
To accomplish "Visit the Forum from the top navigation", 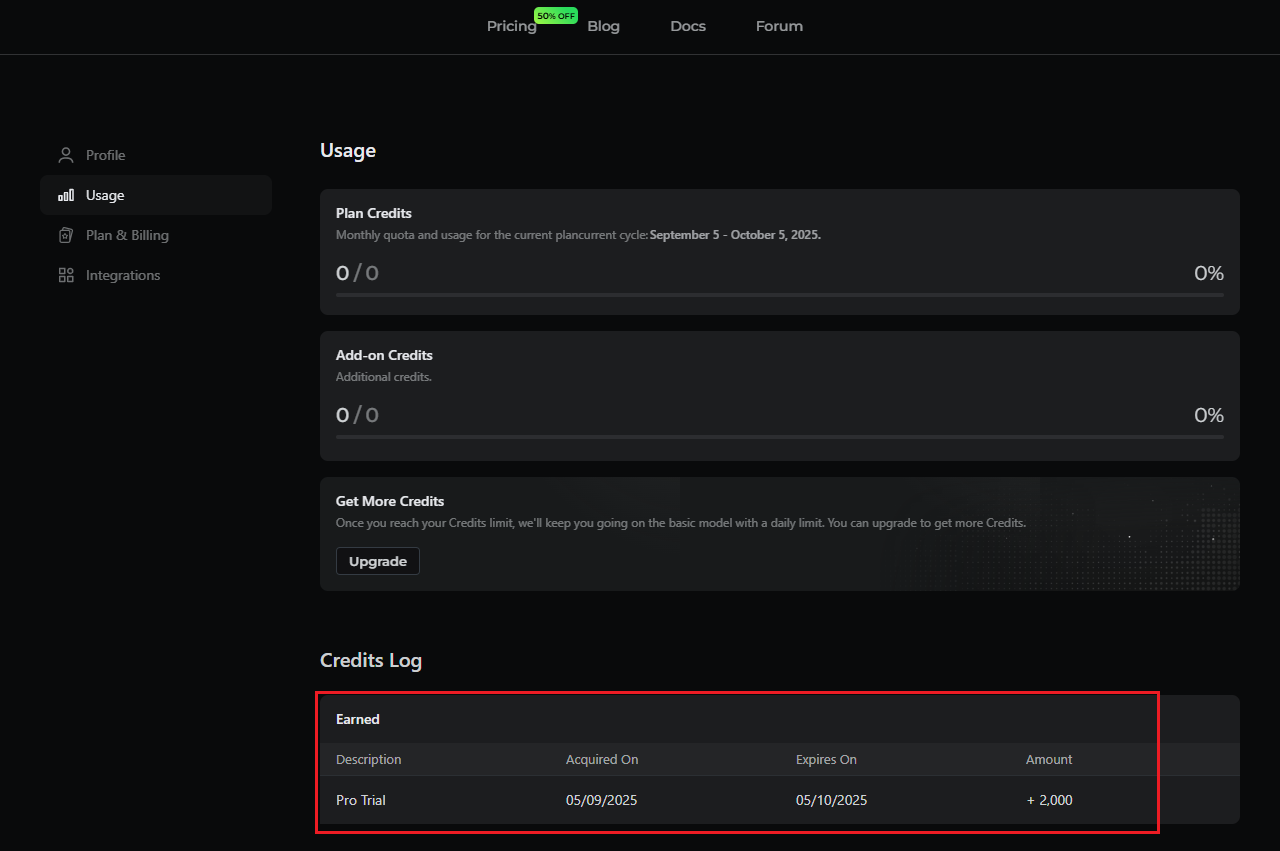I will pyautogui.click(x=779, y=26).
